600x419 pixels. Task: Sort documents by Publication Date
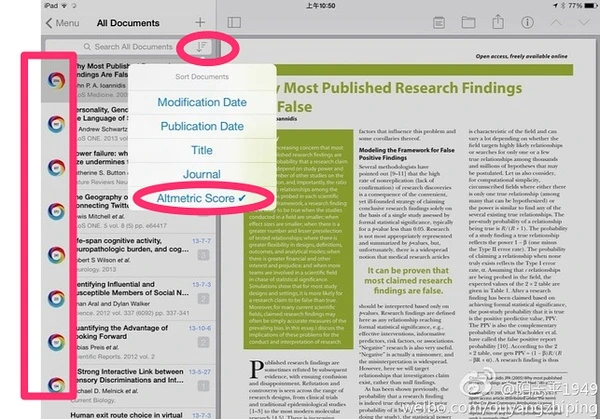201,127
